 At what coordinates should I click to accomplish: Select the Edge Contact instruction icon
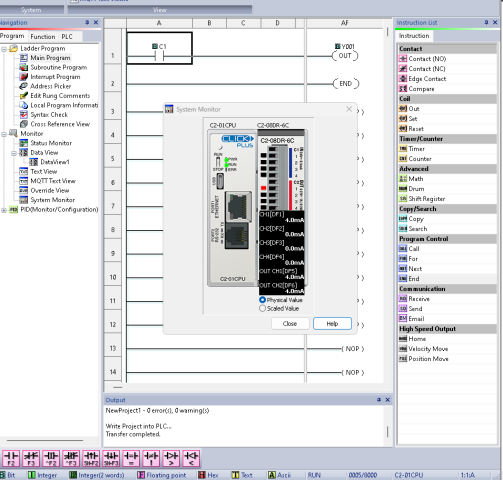pos(403,79)
